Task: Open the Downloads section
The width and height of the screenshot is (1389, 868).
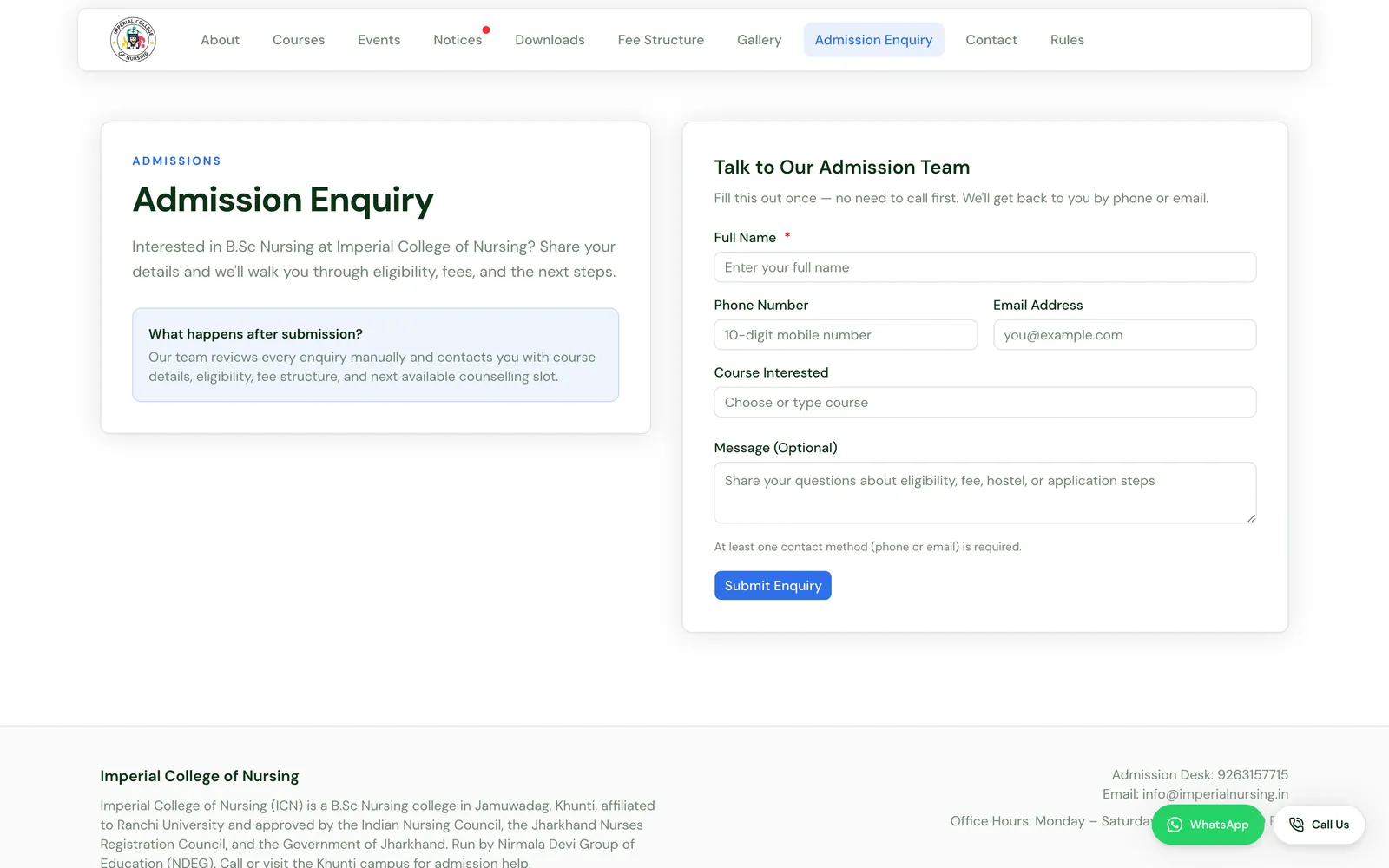Action: pyautogui.click(x=550, y=40)
